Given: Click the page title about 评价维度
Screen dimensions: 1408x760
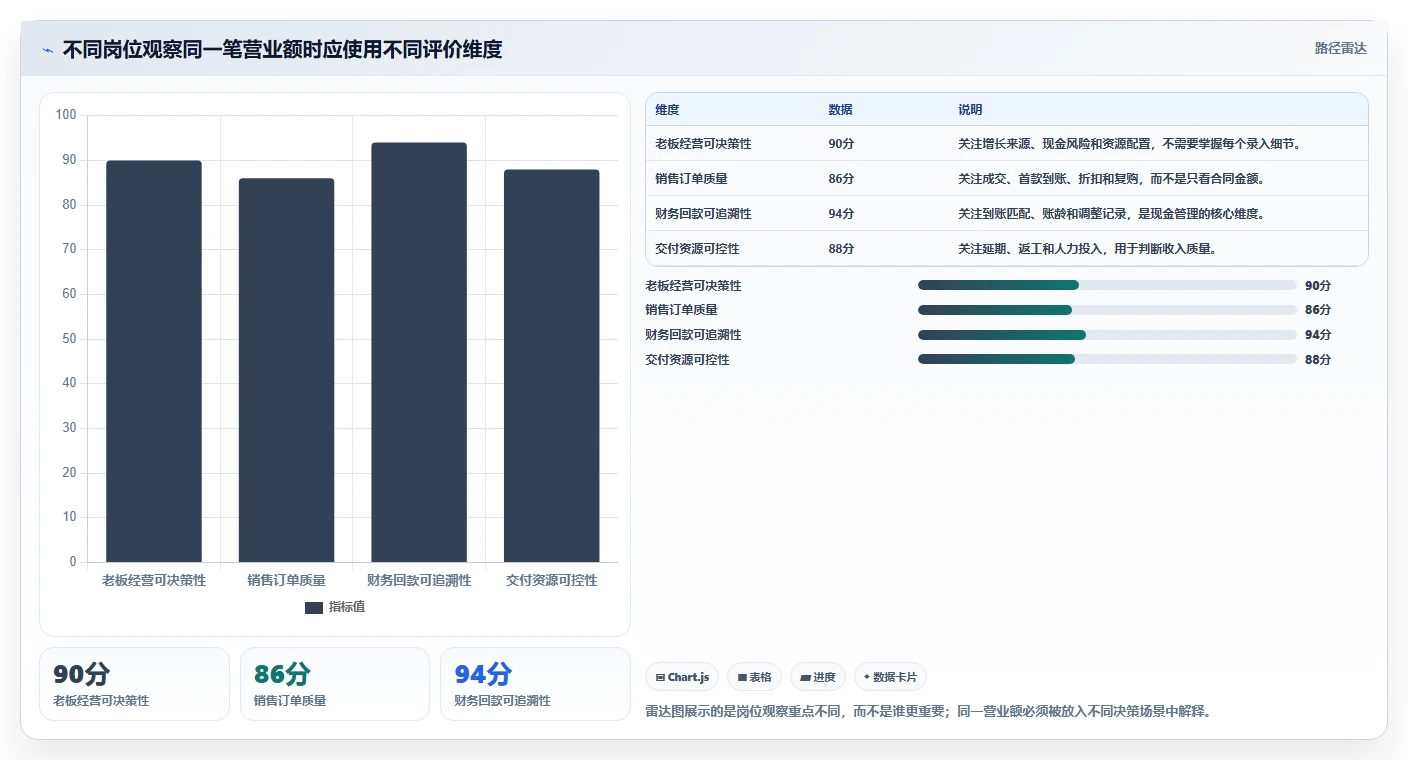Looking at the screenshot, I should click(x=282, y=49).
